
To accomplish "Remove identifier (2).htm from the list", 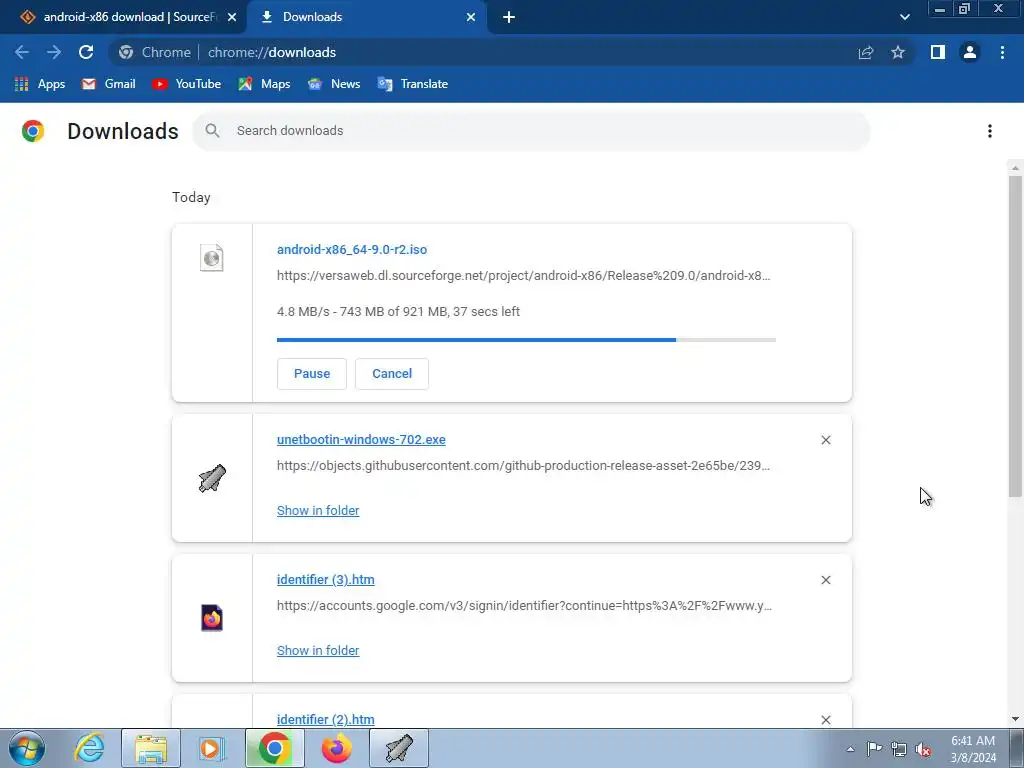I will coord(826,720).
